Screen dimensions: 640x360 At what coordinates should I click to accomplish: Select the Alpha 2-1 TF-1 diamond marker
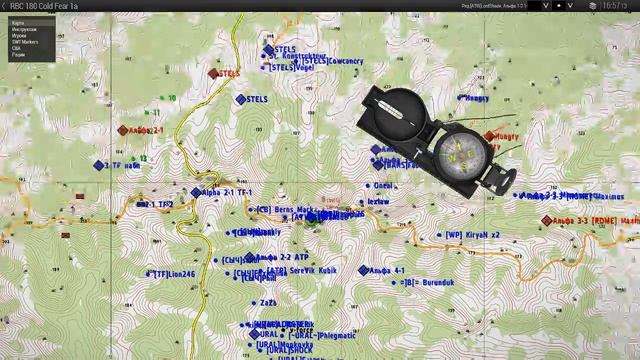[x=196, y=193]
